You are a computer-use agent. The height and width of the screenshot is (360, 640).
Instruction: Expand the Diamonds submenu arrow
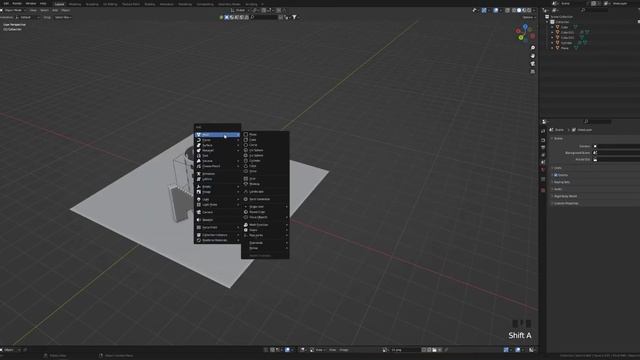287,243
